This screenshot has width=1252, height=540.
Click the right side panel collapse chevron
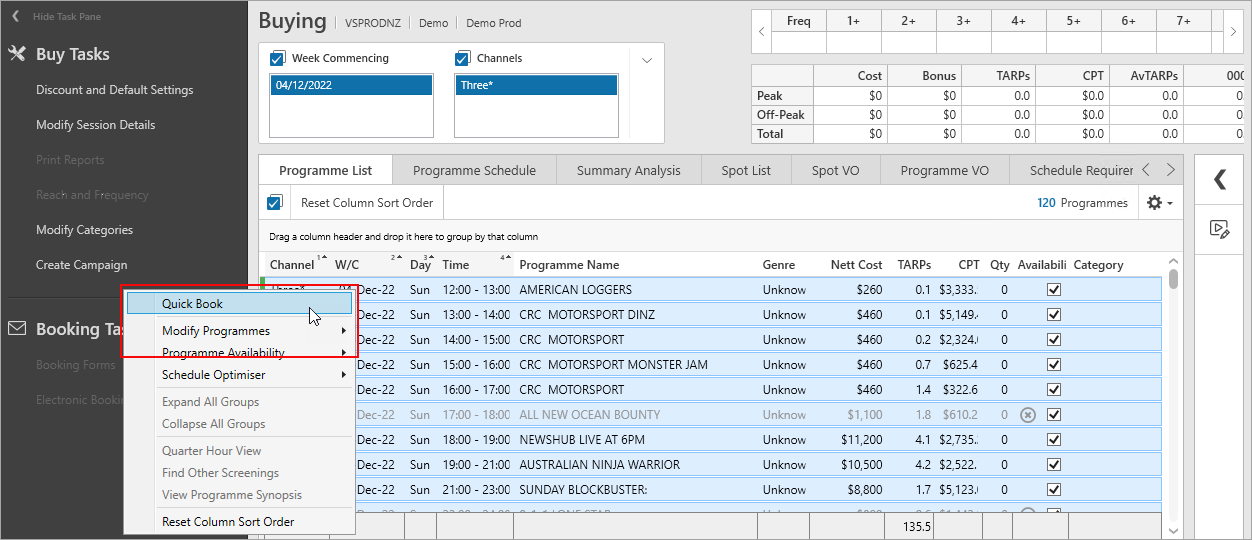click(x=1220, y=180)
